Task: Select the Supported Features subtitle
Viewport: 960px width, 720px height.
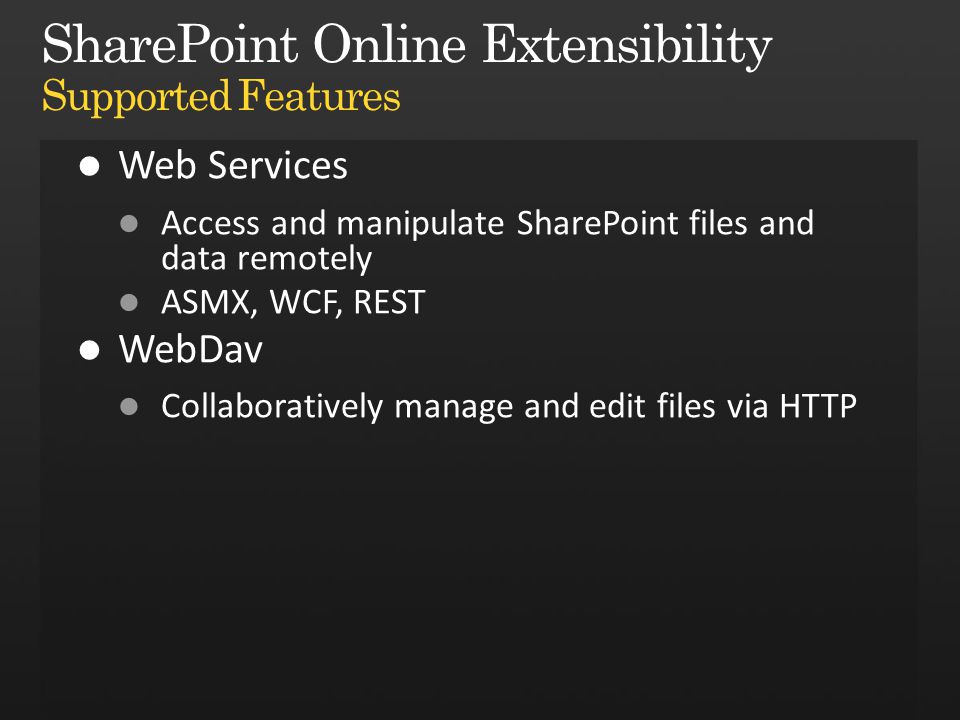Action: click(220, 96)
